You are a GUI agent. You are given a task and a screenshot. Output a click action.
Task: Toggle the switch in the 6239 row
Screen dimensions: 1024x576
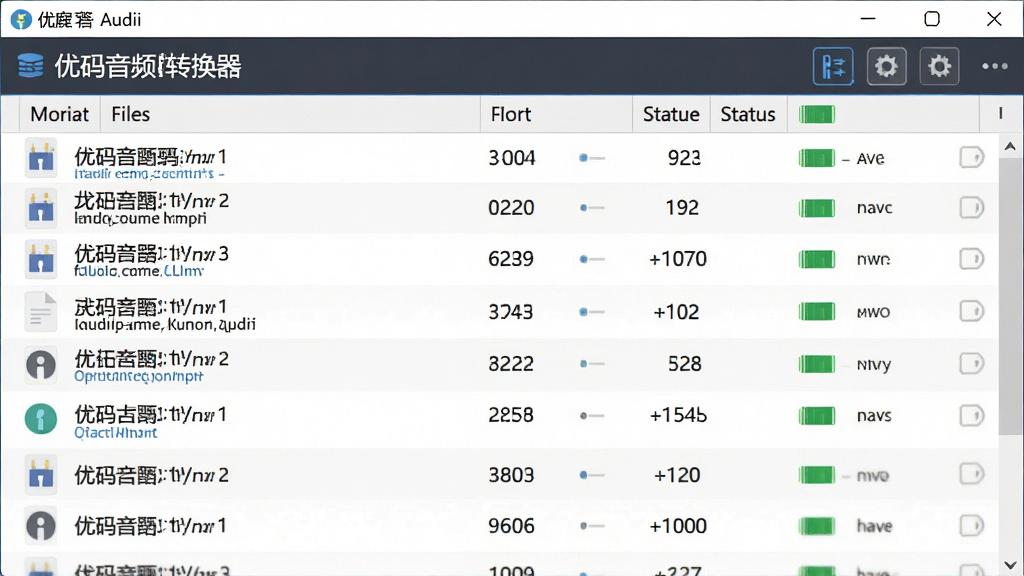click(x=972, y=259)
